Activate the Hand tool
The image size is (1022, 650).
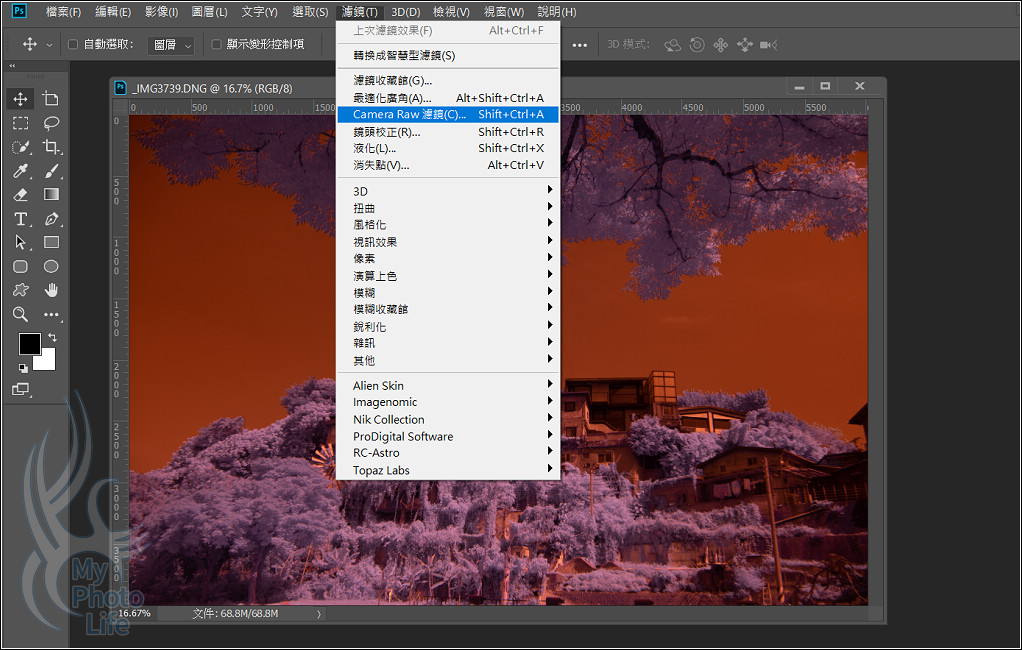tap(51, 290)
